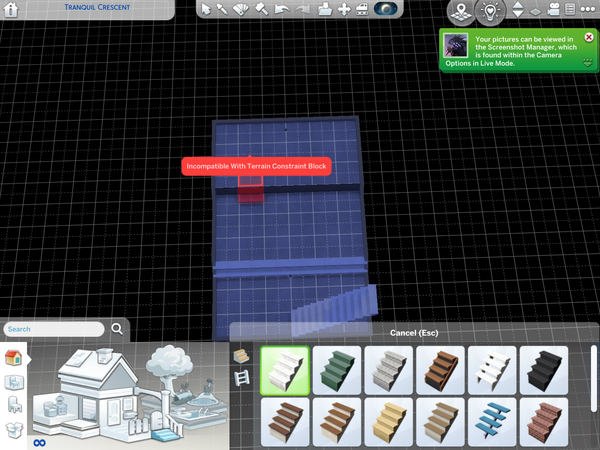
Task: Save lot to the Gallery
Action: 325,9
